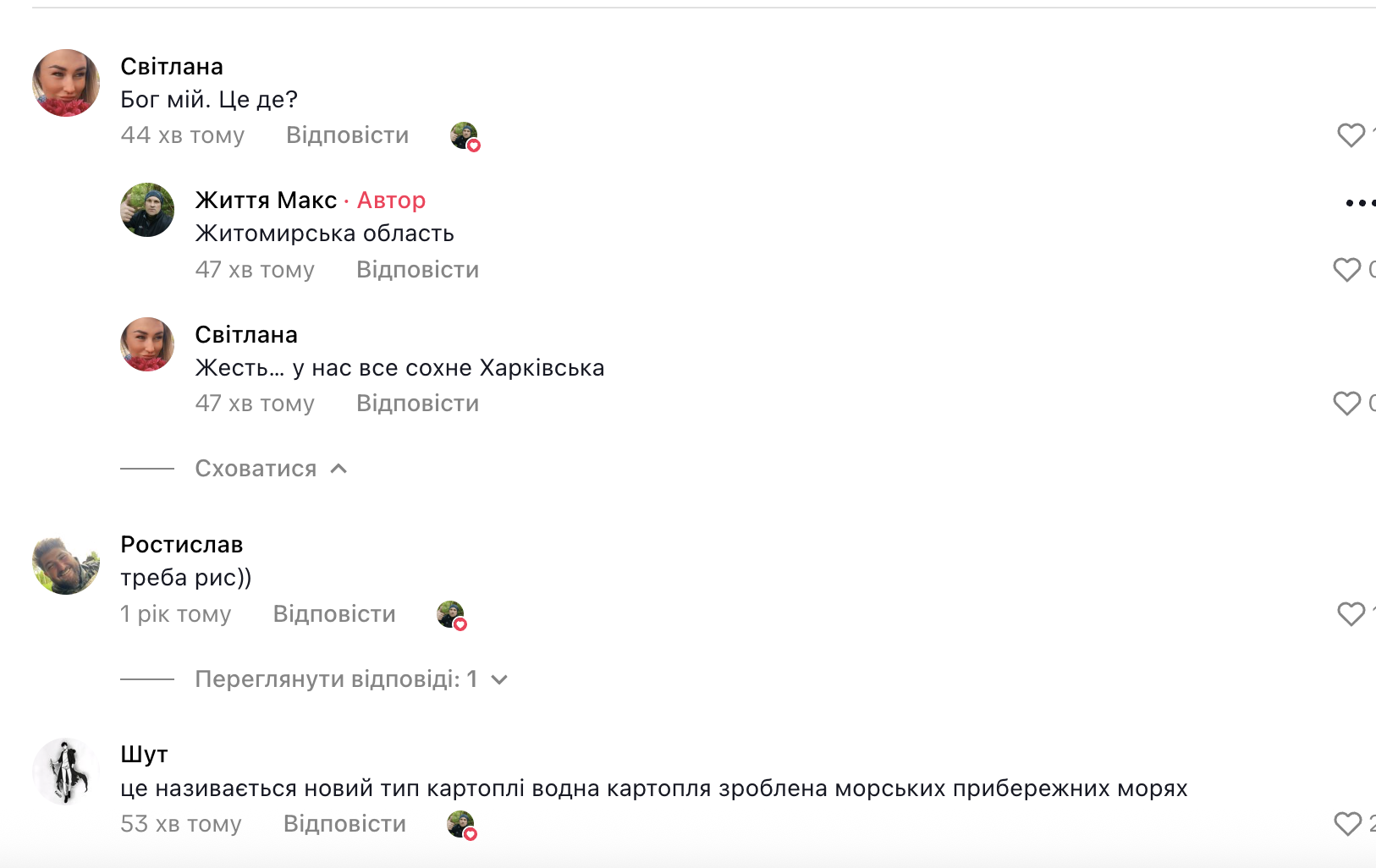Open Шут's profile avatar

(66, 772)
